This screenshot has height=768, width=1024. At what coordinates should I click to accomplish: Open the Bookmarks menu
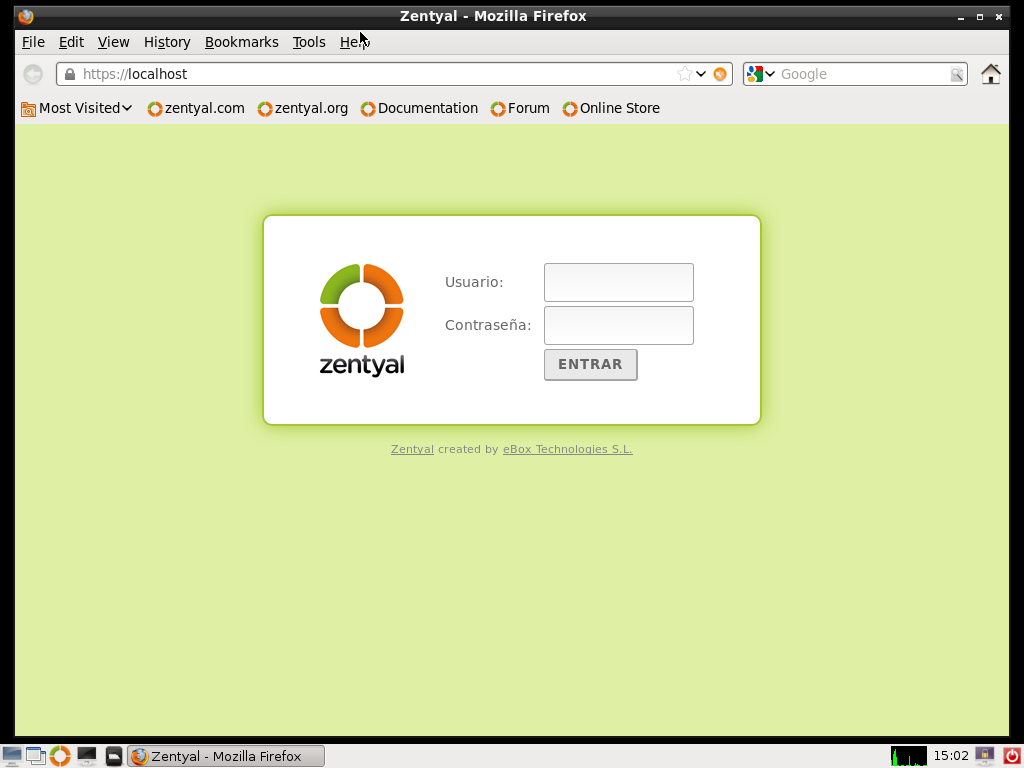(242, 42)
